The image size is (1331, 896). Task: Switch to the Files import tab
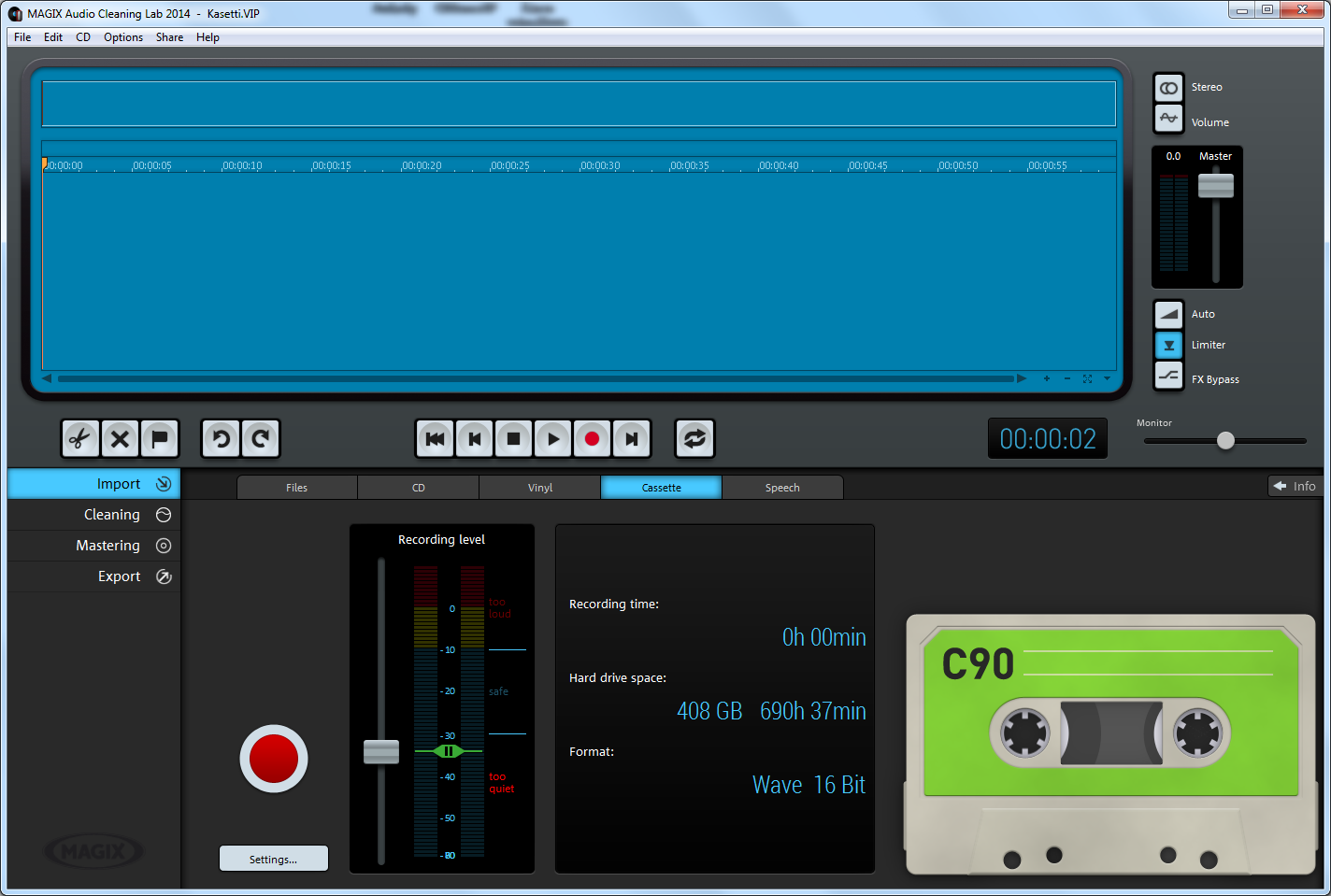(297, 488)
